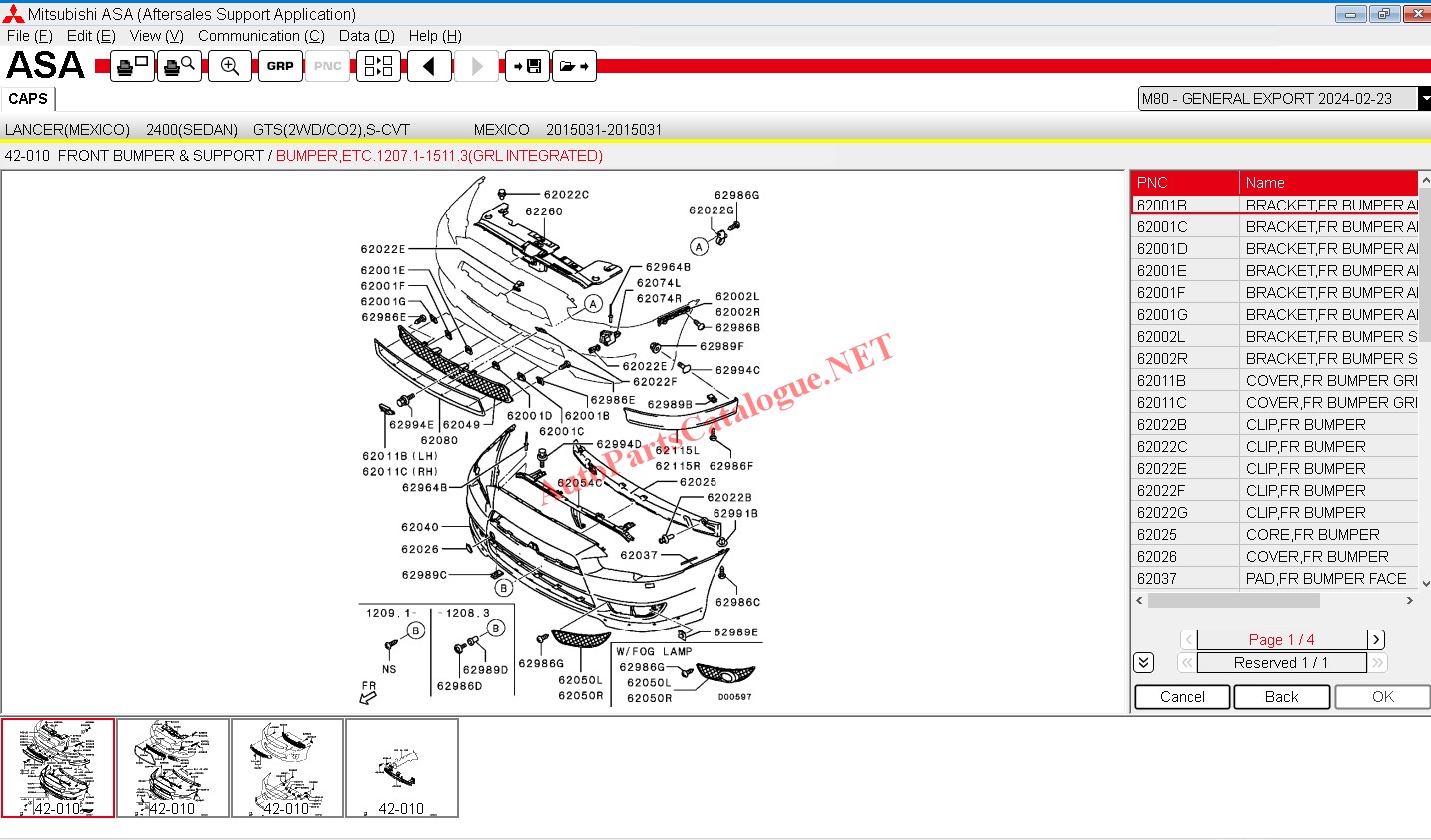Click the double-right arrow beside Reserved 1 / 1
Image resolution: width=1431 pixels, height=840 pixels.
tap(1377, 663)
